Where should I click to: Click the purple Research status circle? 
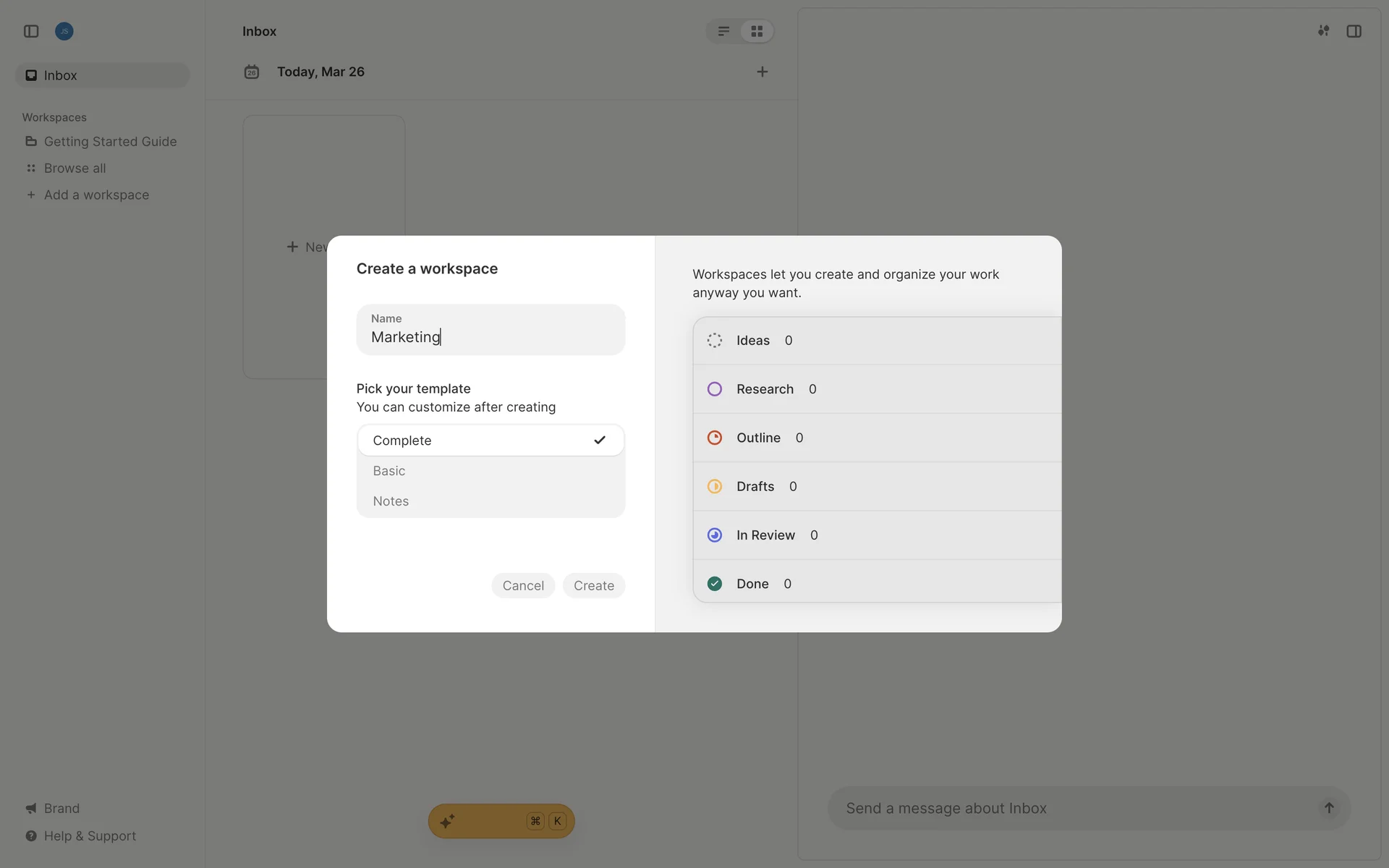click(714, 389)
